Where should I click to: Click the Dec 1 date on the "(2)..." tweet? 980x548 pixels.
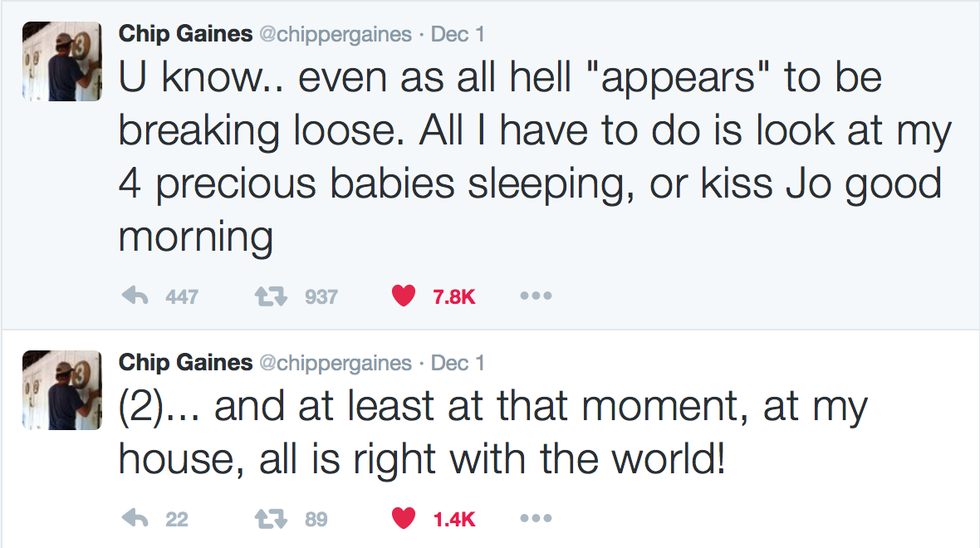pos(458,362)
